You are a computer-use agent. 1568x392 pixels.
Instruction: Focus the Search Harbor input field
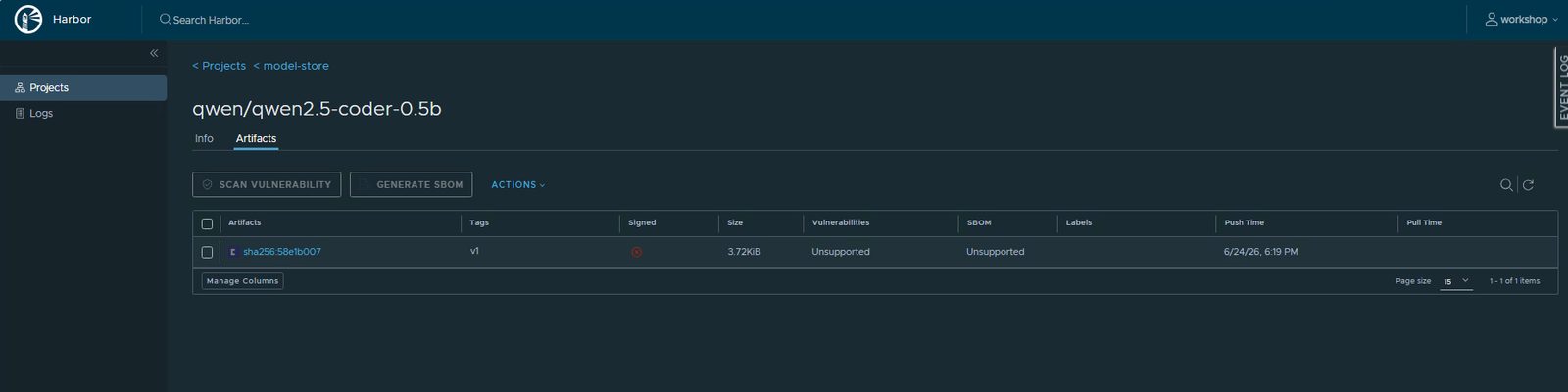pyautogui.click(x=211, y=20)
